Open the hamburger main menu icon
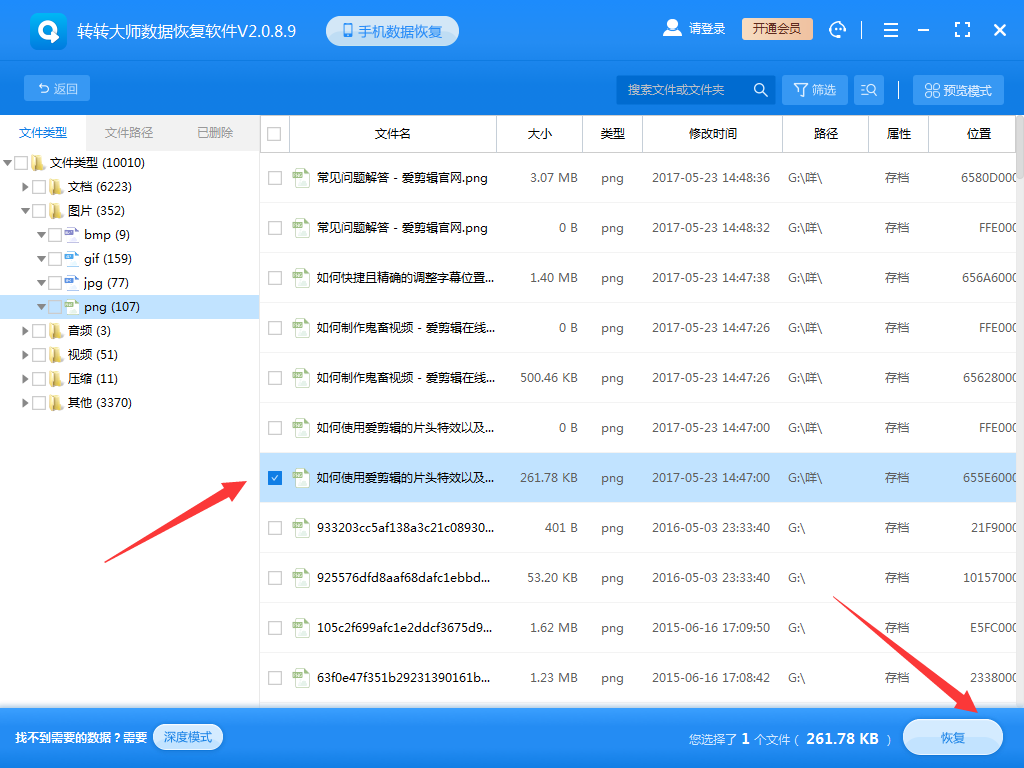The image size is (1024, 768). pos(891,30)
